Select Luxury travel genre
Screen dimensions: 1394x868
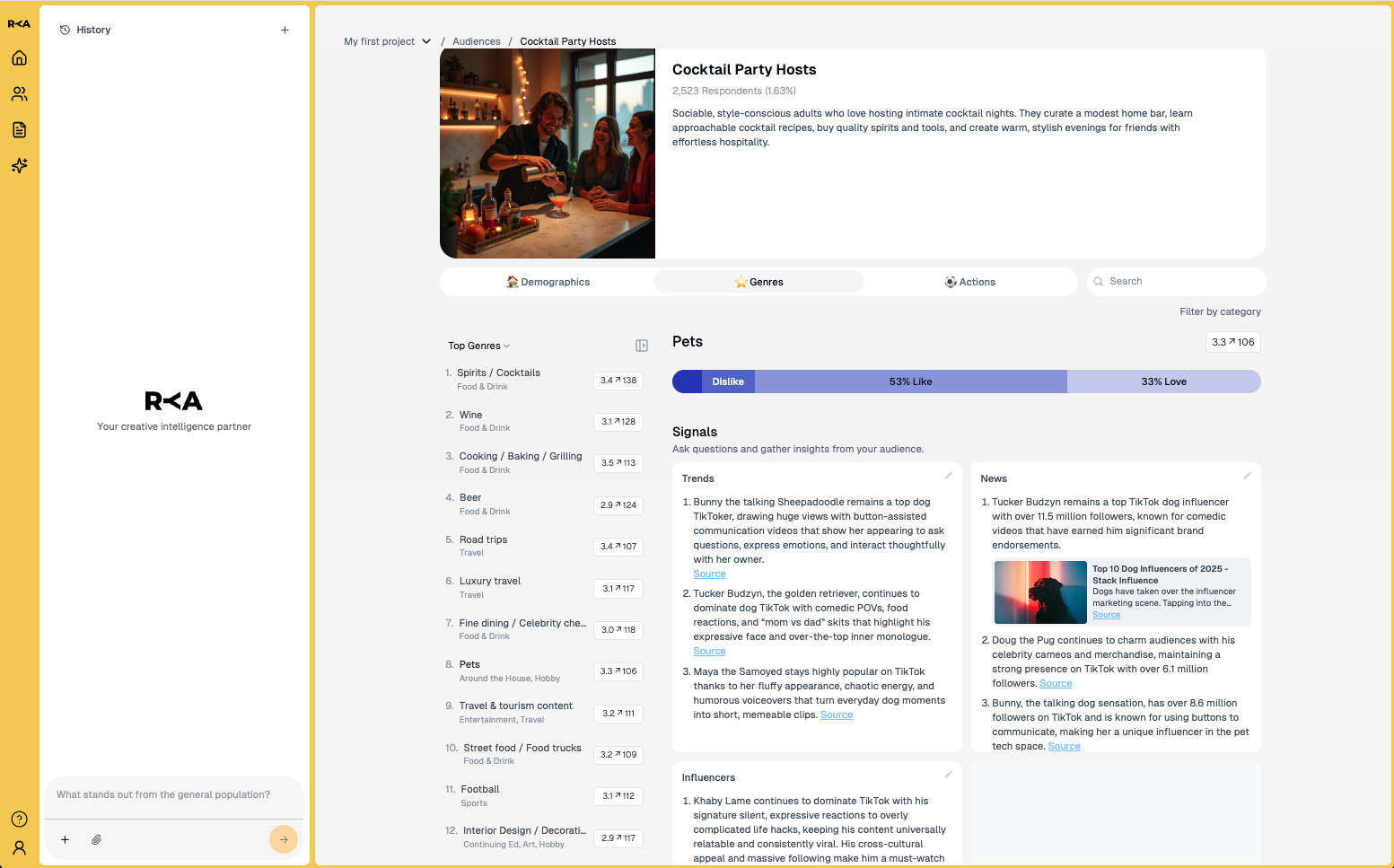tap(544, 588)
